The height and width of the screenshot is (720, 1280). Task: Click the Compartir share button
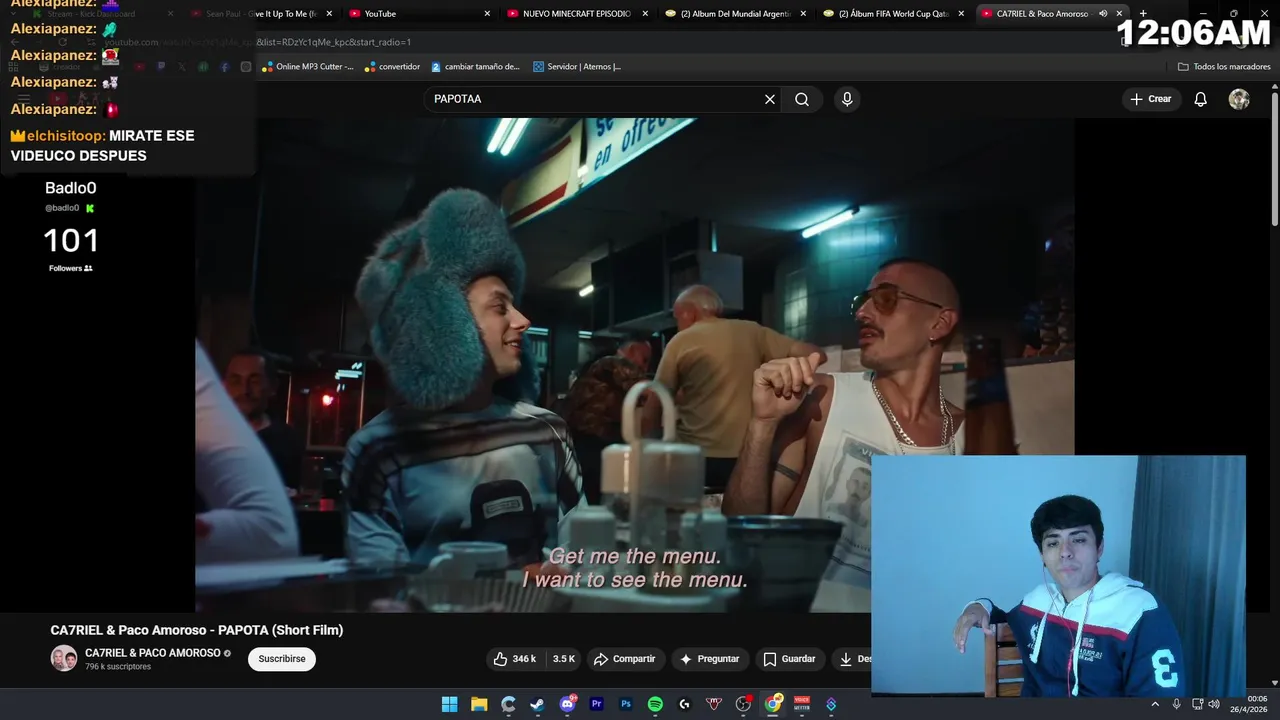click(624, 659)
